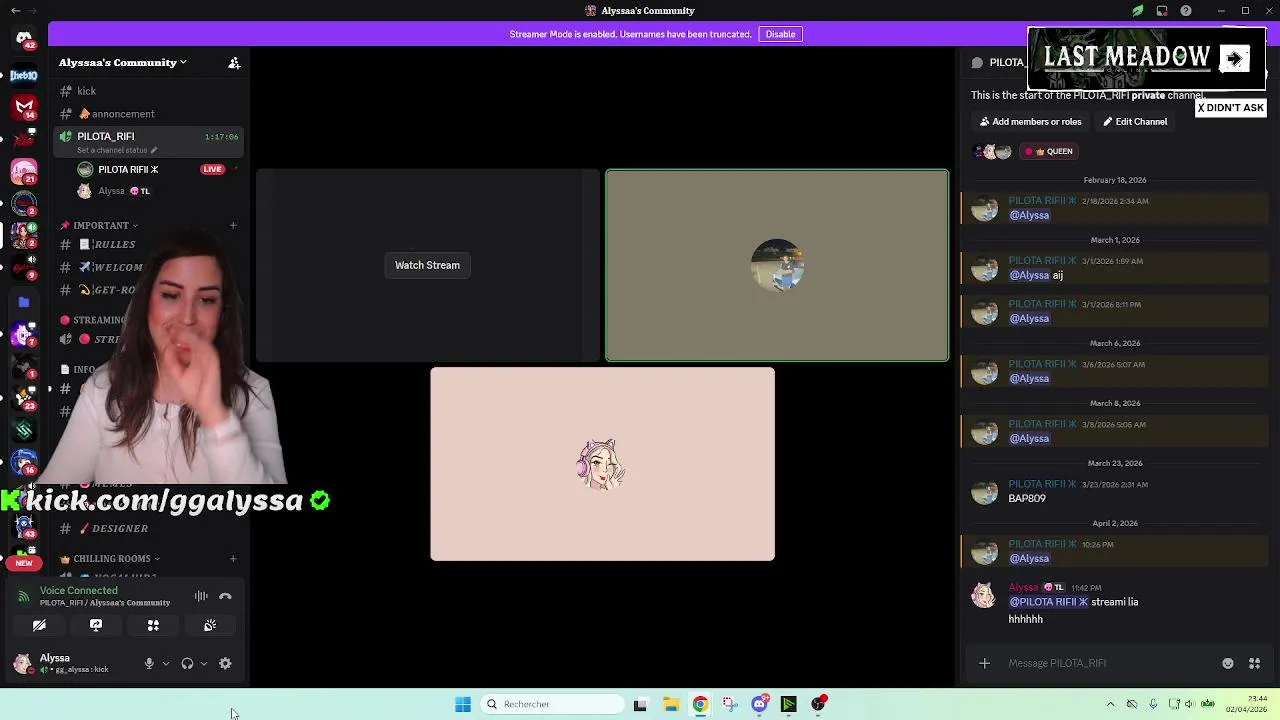The image size is (1280, 720).
Task: Open the apps launcher in chat bar
Action: (1254, 663)
